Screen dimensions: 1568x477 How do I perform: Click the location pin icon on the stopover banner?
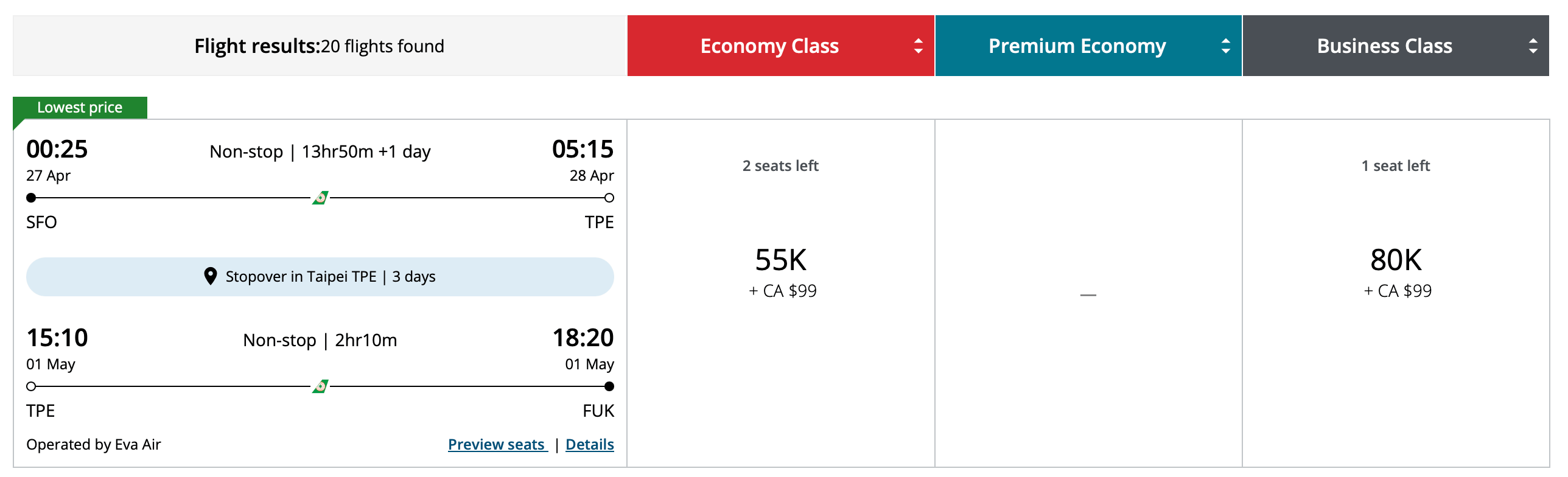coord(210,276)
